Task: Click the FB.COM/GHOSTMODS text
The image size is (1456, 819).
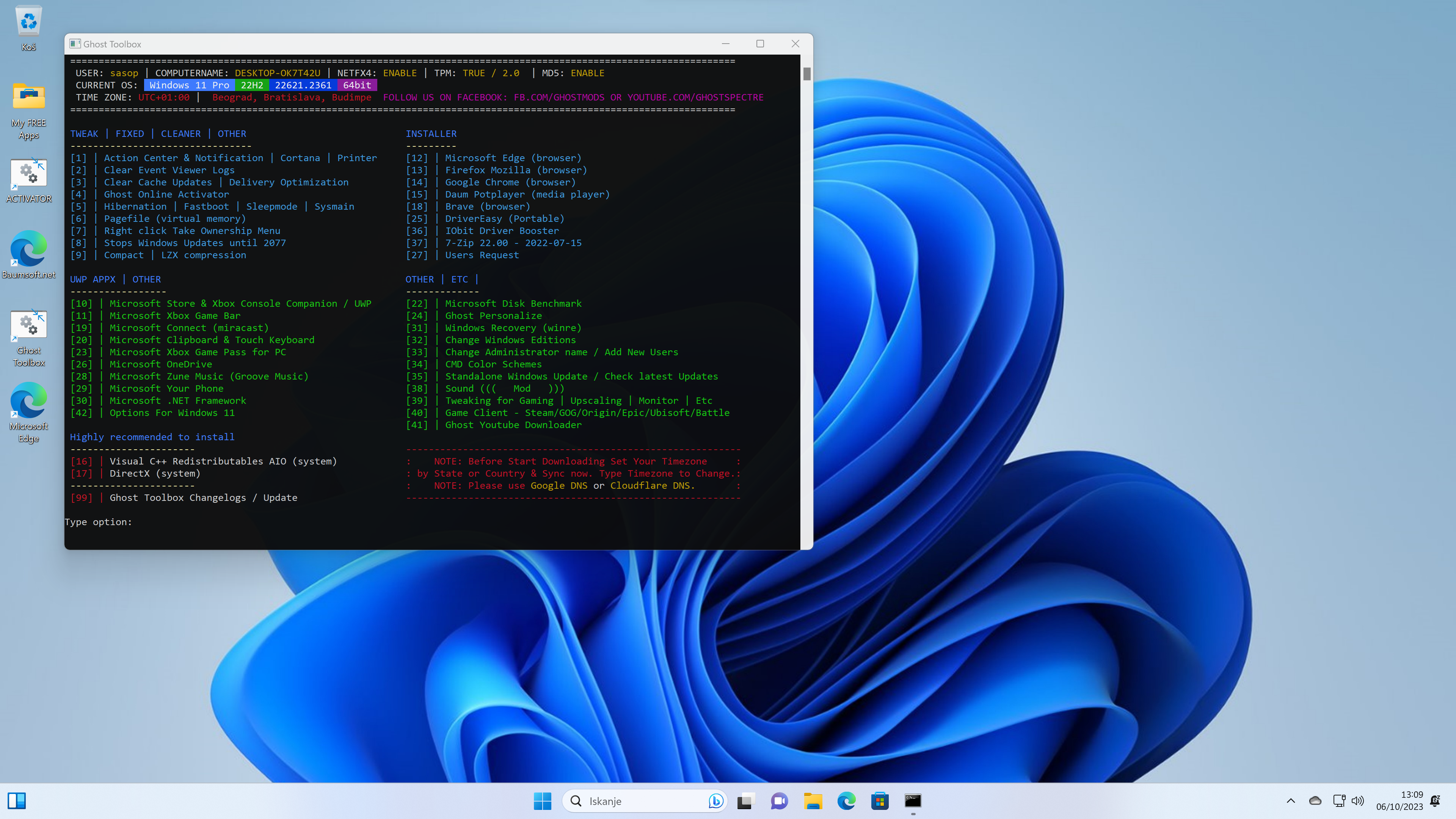Action: pyautogui.click(x=559, y=97)
